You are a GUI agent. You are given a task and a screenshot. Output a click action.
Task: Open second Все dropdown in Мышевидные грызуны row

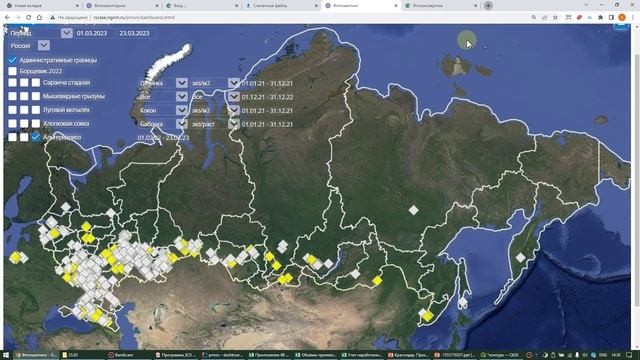coord(233,97)
